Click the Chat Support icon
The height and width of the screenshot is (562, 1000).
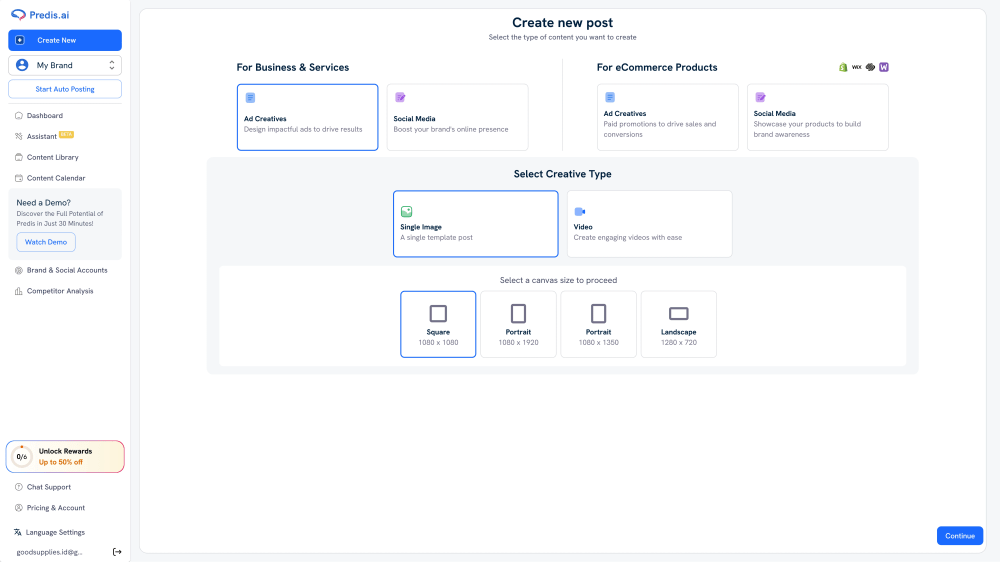[18, 487]
